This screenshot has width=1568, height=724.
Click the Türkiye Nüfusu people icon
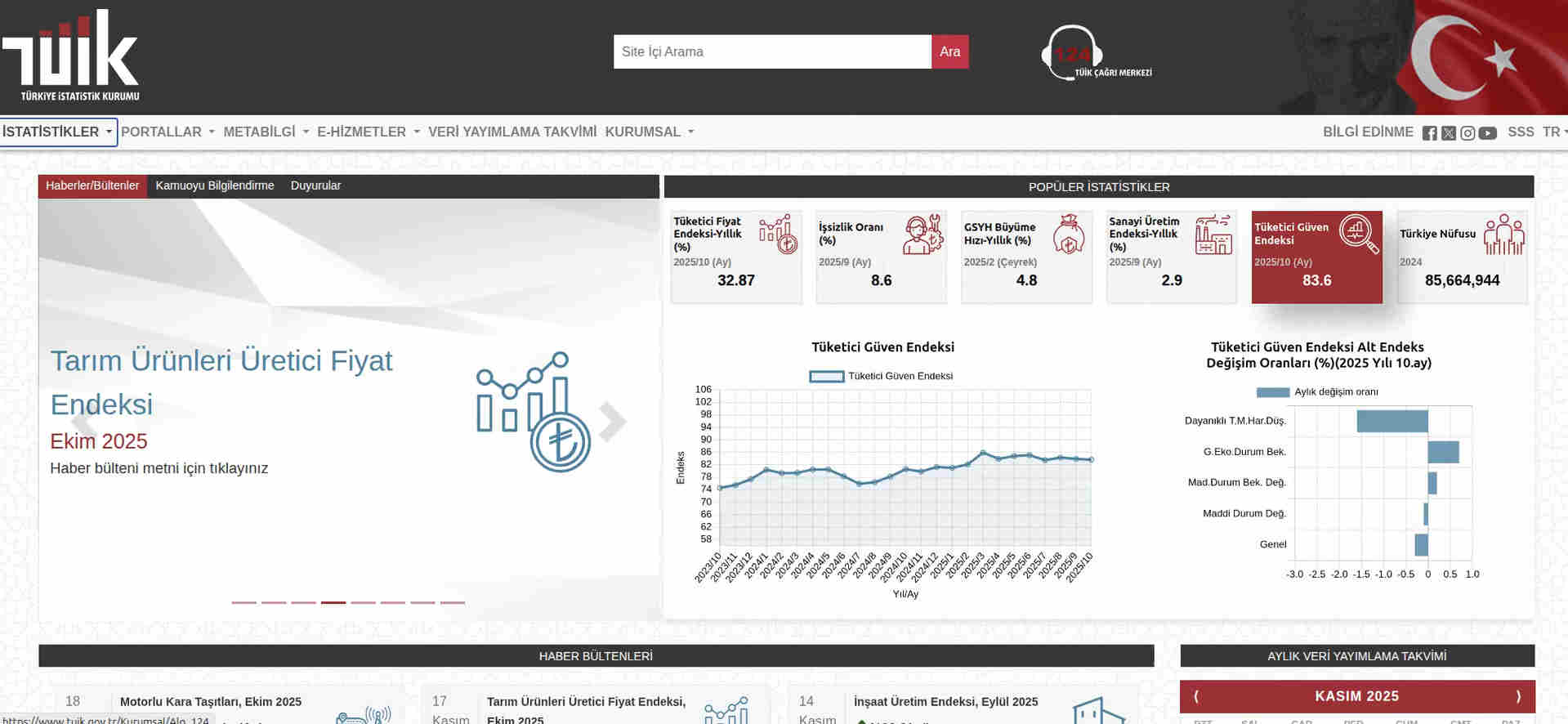[1504, 235]
